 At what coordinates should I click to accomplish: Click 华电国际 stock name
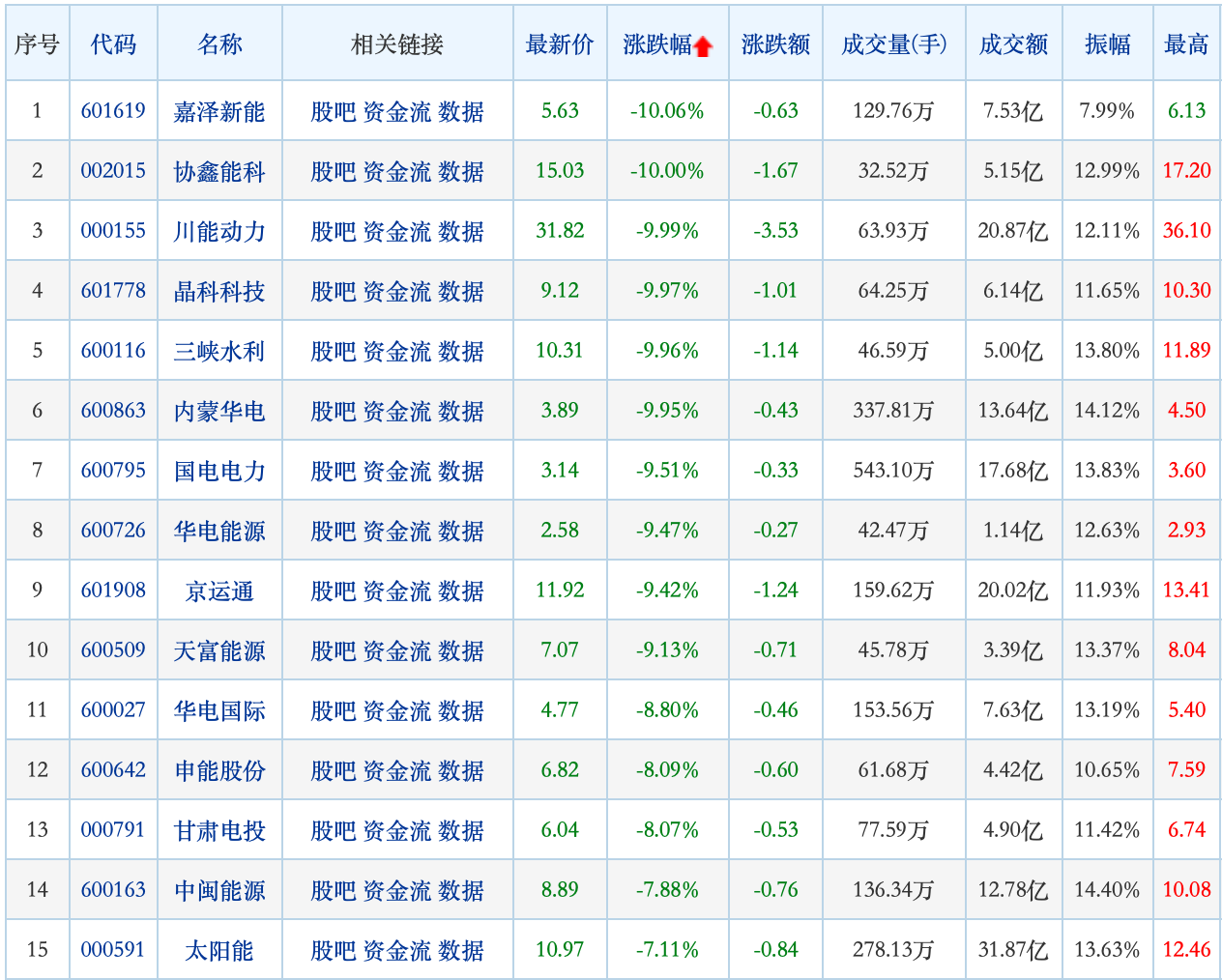click(219, 710)
